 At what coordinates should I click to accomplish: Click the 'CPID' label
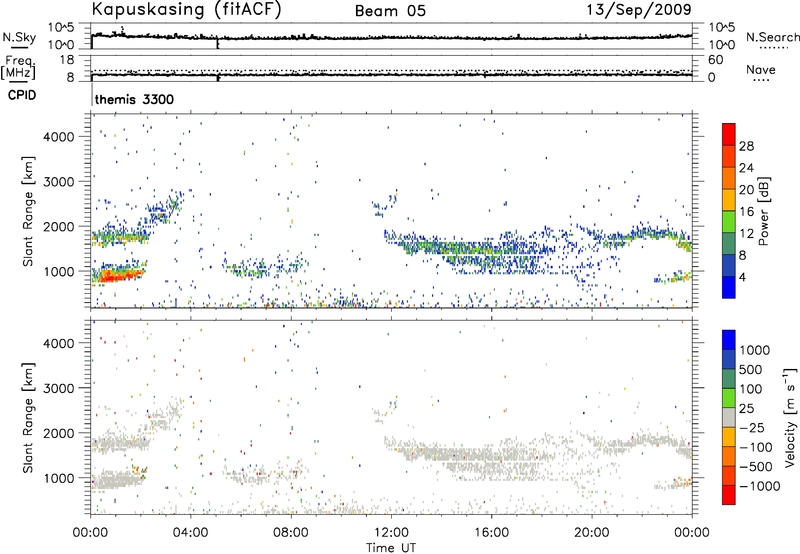click(x=22, y=95)
